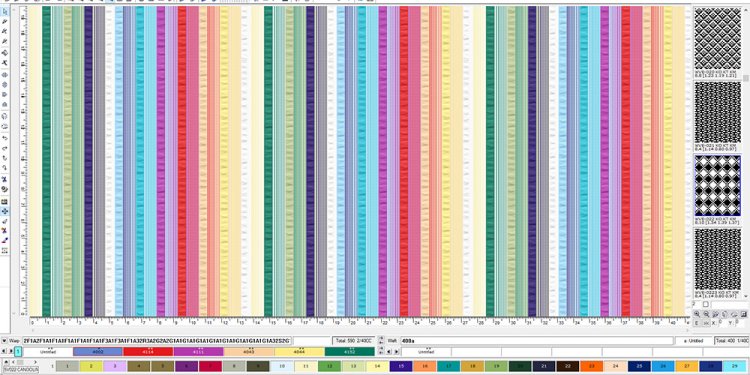
Task: Pick palette color 23 bright orange
Action: click(x=592, y=366)
